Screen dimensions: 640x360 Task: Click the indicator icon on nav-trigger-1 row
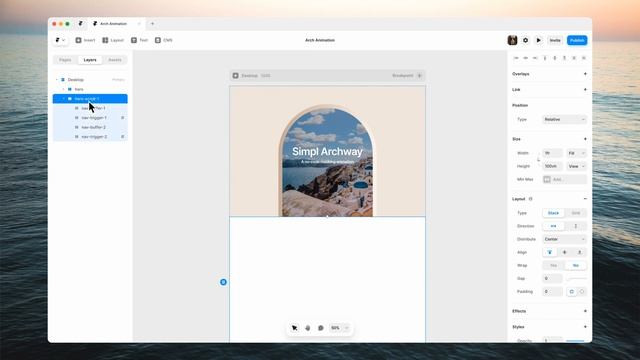tap(122, 118)
